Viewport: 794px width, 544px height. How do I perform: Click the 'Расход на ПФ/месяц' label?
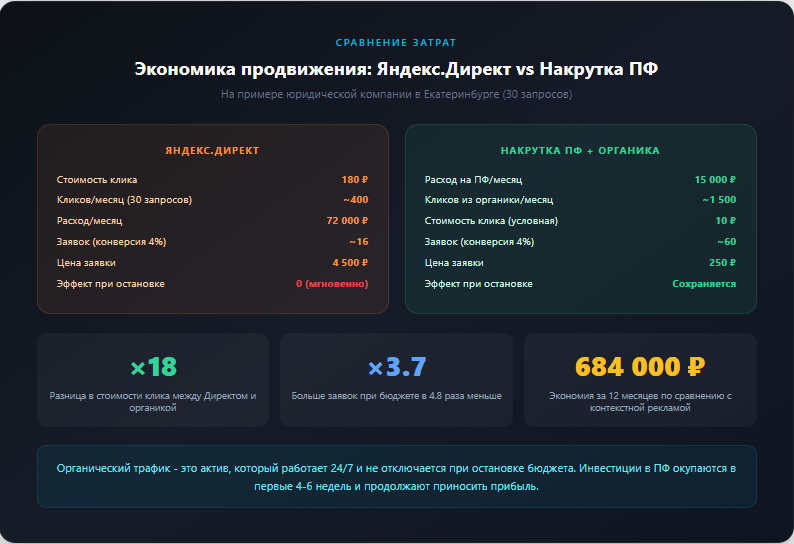pyautogui.click(x=473, y=180)
